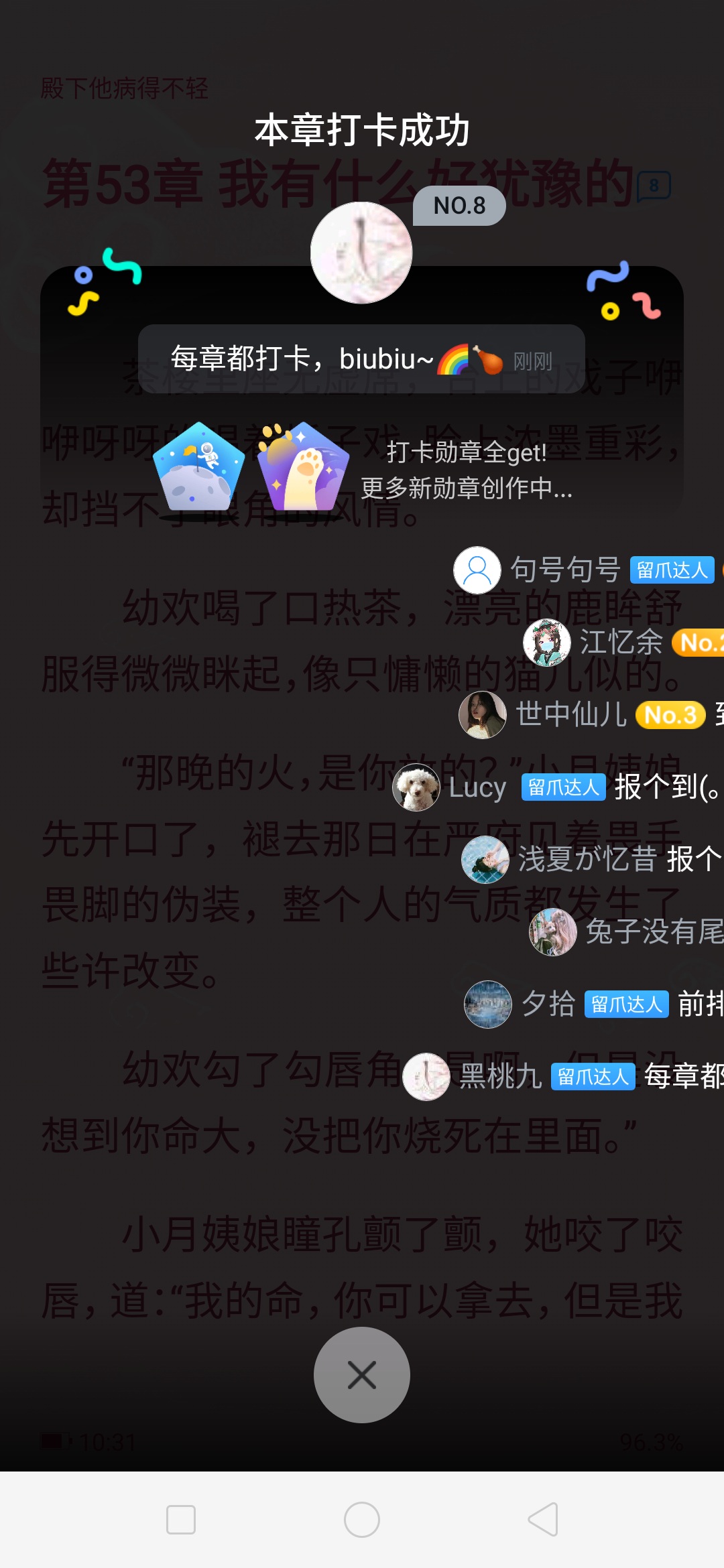Tap the Android recent apps square button
The image size is (724, 1568).
(x=181, y=1519)
